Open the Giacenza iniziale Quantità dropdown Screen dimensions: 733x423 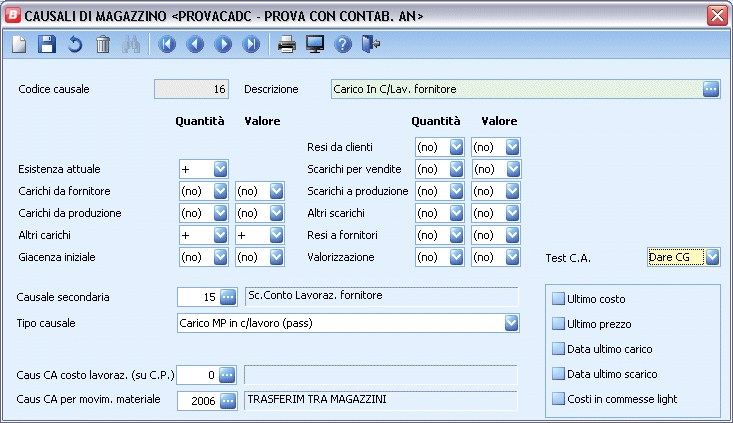click(x=220, y=257)
